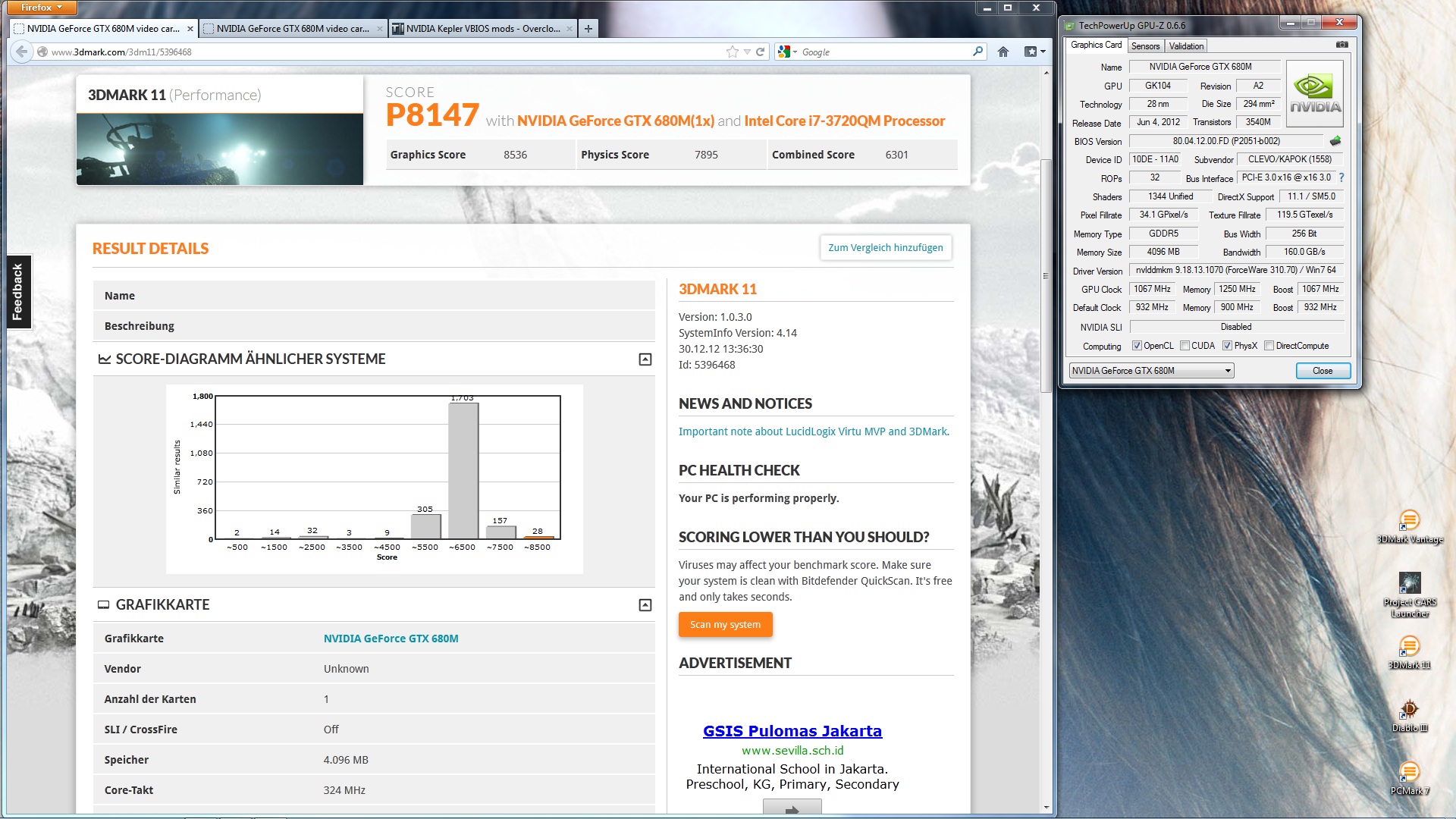This screenshot has height=819, width=1456.
Task: Click Close button in GPU-Z
Action: (x=1323, y=371)
